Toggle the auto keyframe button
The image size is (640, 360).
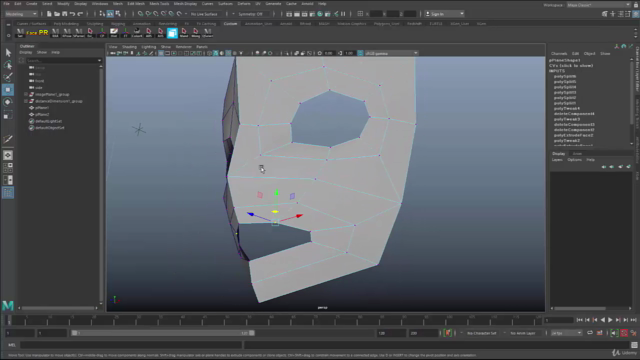(624, 333)
